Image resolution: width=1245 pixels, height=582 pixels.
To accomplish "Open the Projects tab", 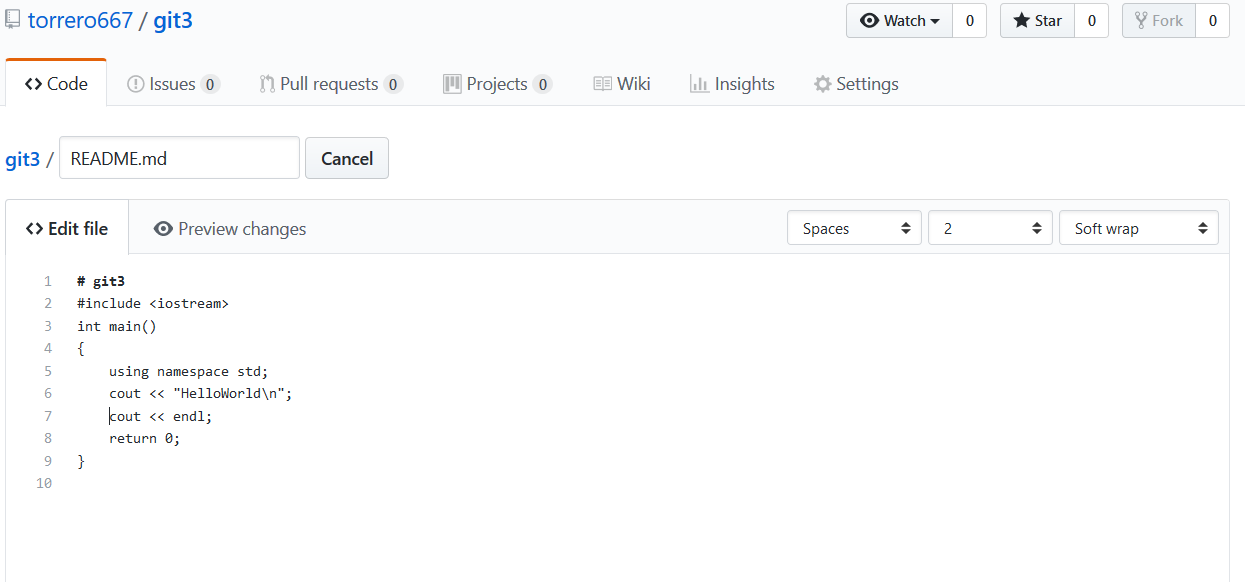I will 497,84.
